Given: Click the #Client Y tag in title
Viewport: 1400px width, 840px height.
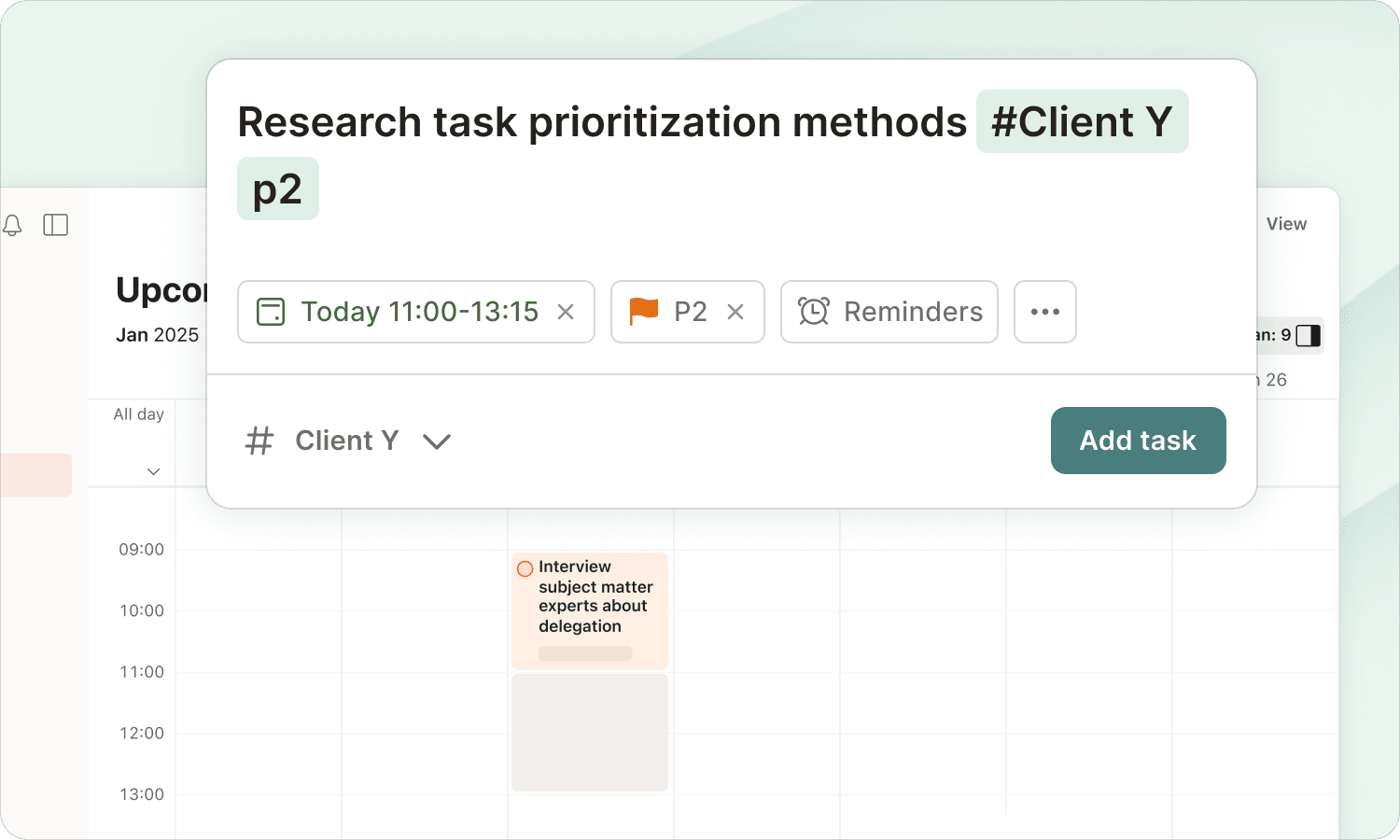Looking at the screenshot, I should (x=1082, y=121).
